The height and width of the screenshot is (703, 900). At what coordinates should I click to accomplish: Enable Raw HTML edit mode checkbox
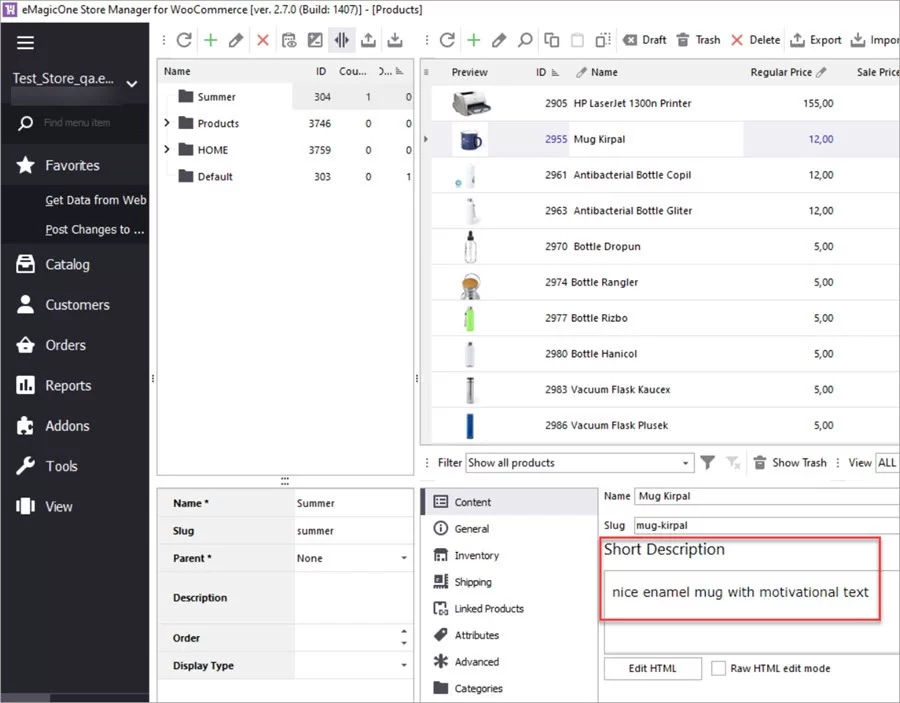717,668
